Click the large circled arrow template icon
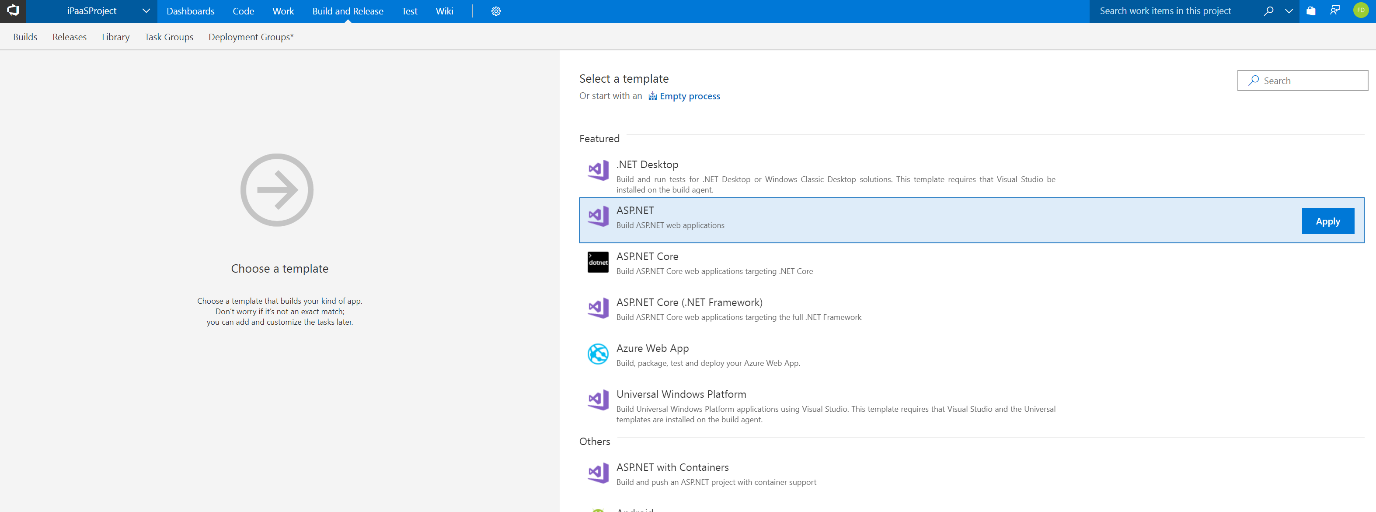This screenshot has width=1376, height=512. 277,189
